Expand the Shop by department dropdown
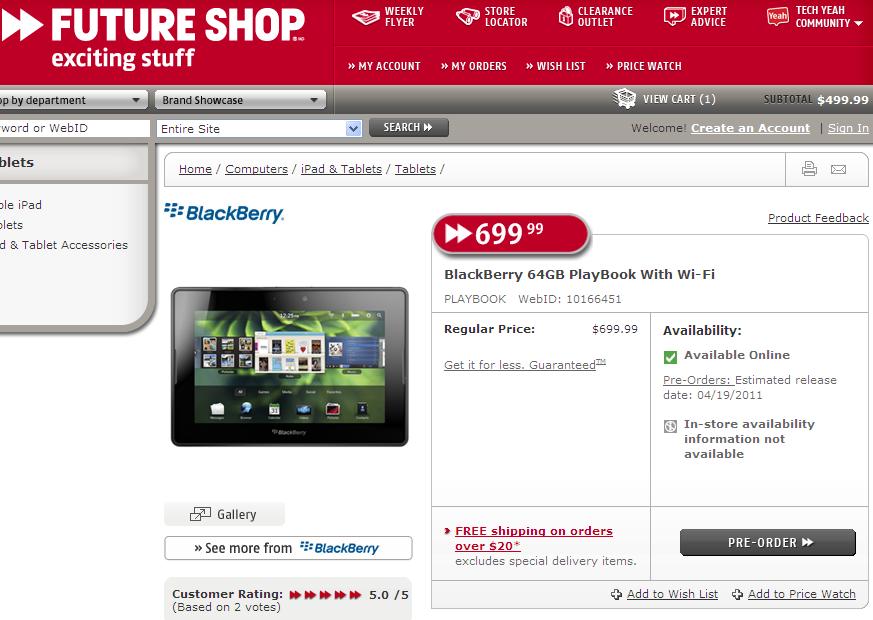 pos(72,100)
